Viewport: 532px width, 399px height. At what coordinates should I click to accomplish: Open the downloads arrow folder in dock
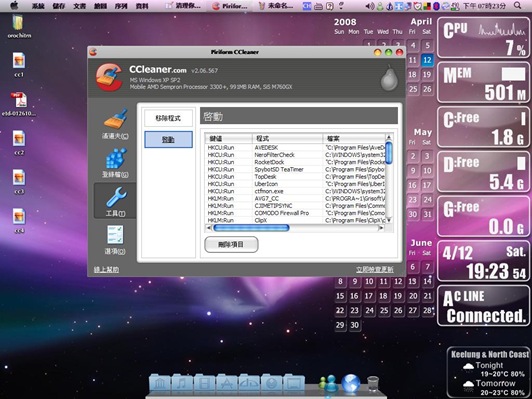point(271,383)
